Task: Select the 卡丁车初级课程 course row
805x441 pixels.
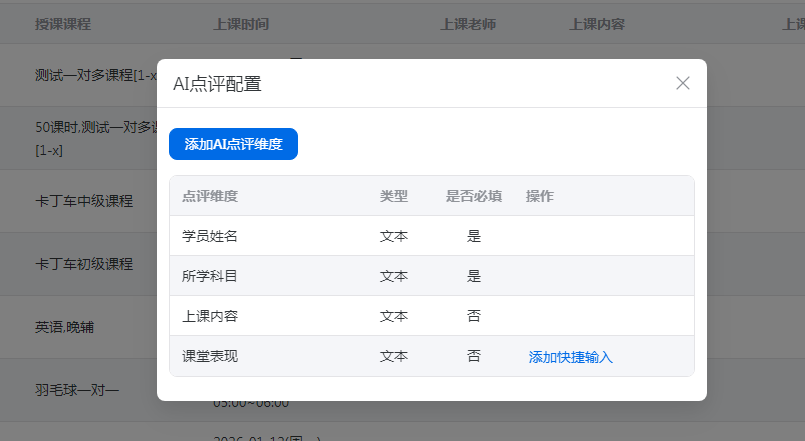Action: 84,264
